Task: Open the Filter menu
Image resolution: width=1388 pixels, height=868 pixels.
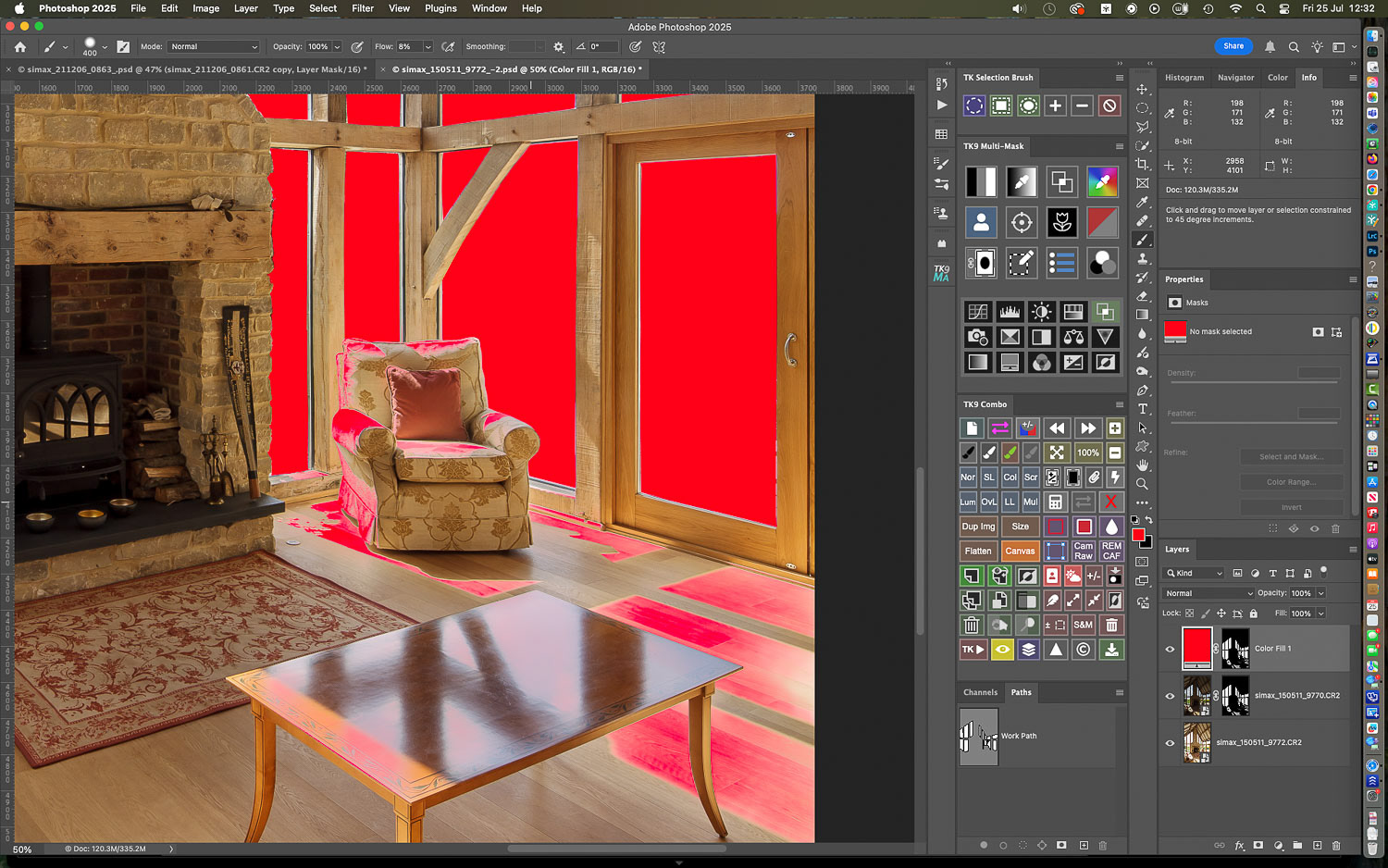Action: pyautogui.click(x=363, y=8)
